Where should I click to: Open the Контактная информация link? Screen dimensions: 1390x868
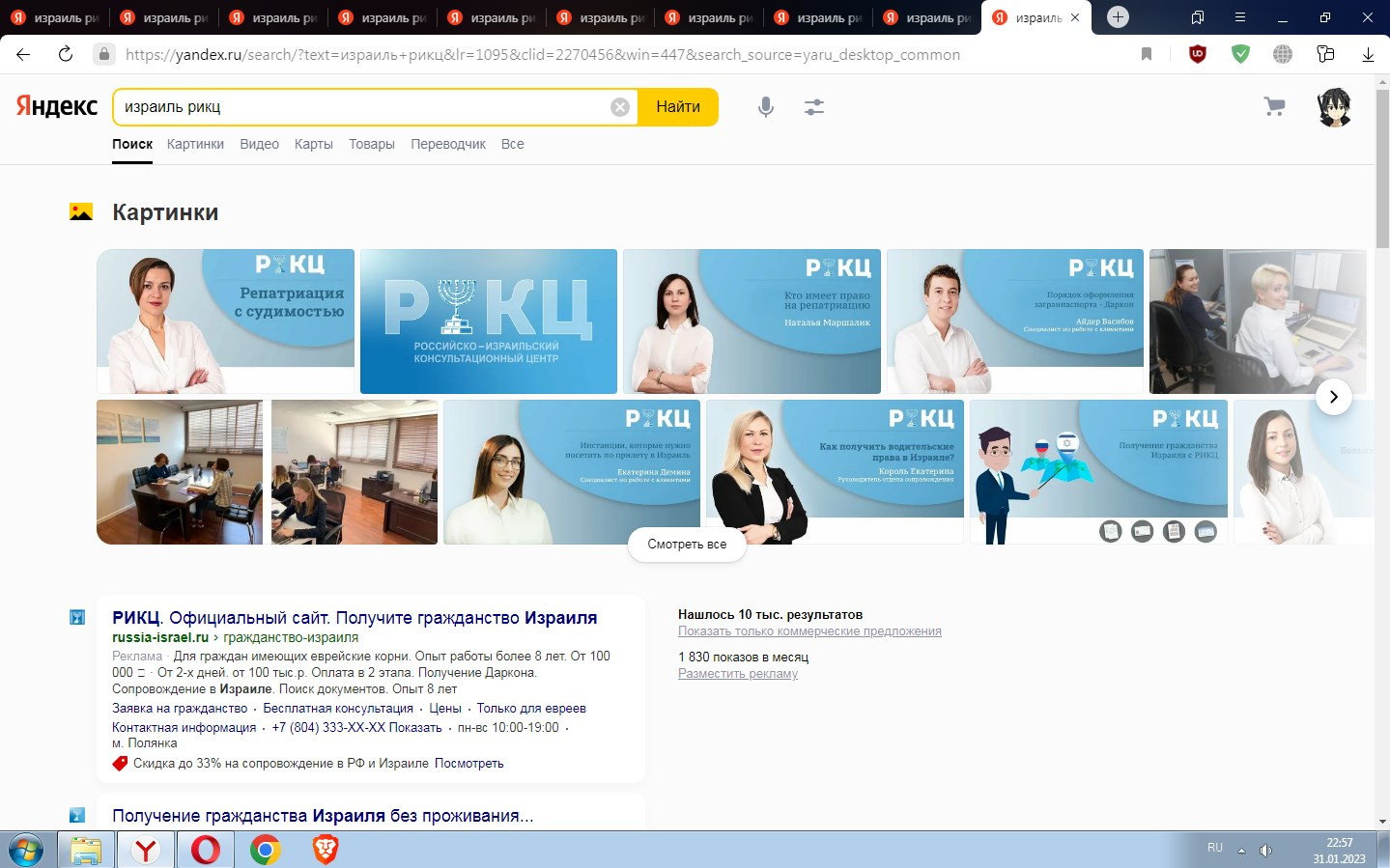184,727
